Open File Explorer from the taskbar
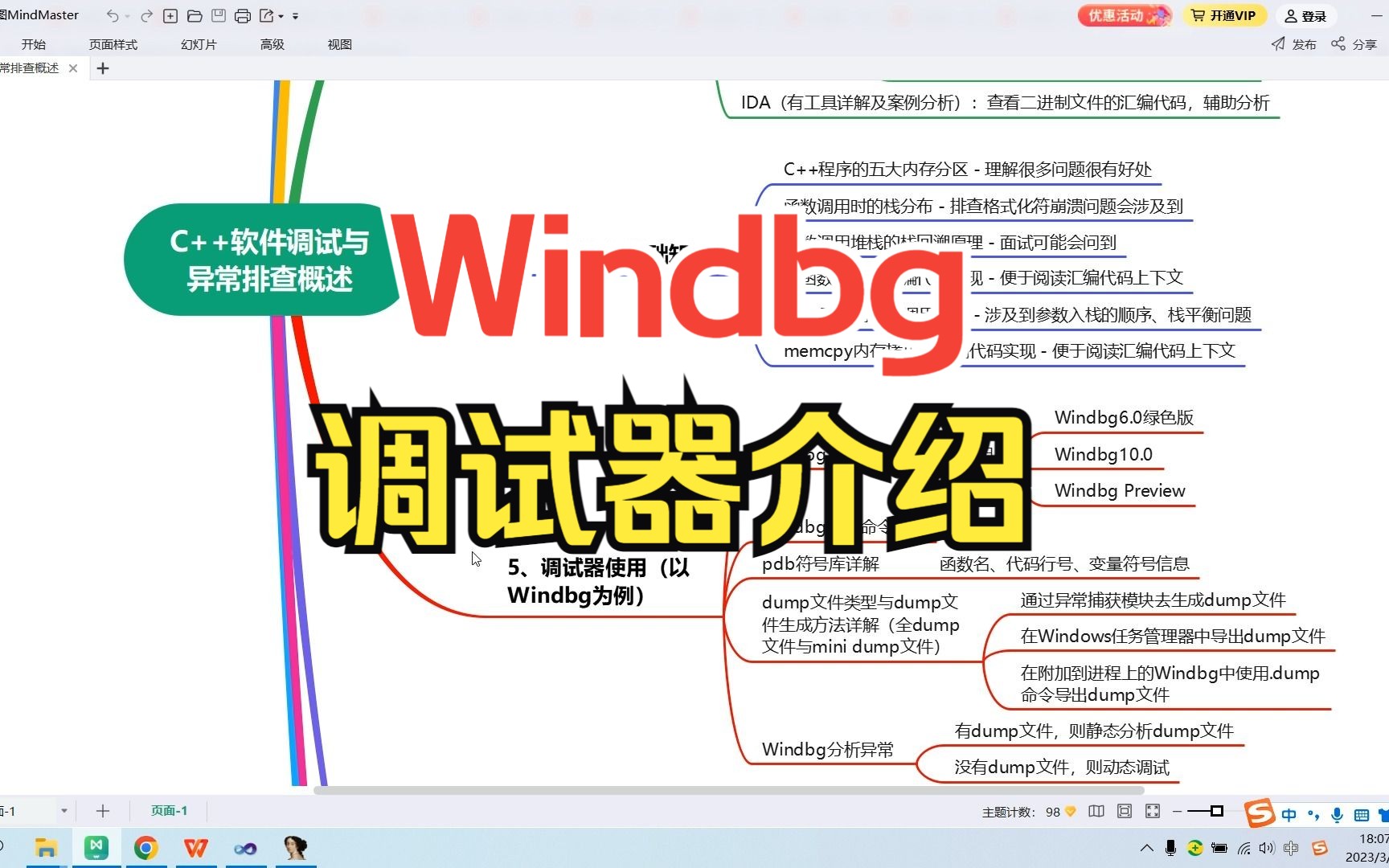This screenshot has height=868, width=1389. [x=46, y=848]
